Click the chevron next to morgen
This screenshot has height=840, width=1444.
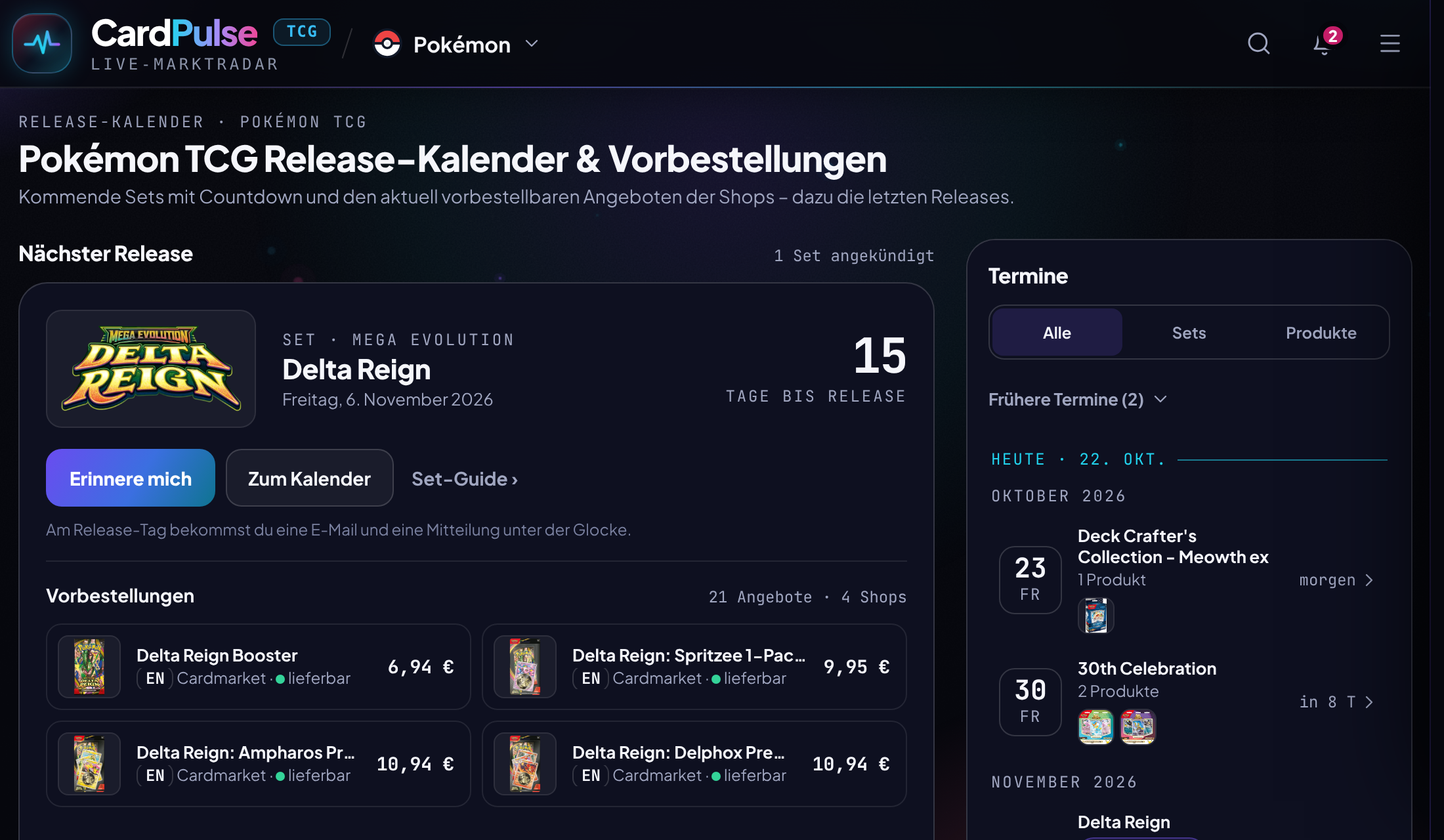click(1369, 580)
